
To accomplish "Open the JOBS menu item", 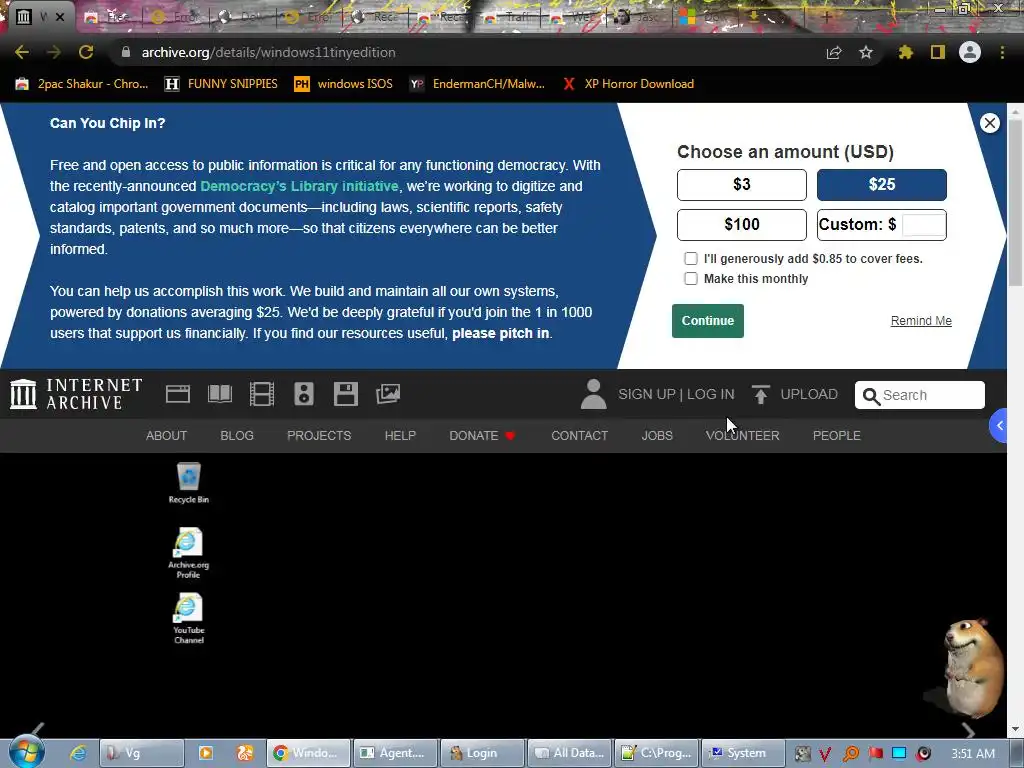I will 657,436.
